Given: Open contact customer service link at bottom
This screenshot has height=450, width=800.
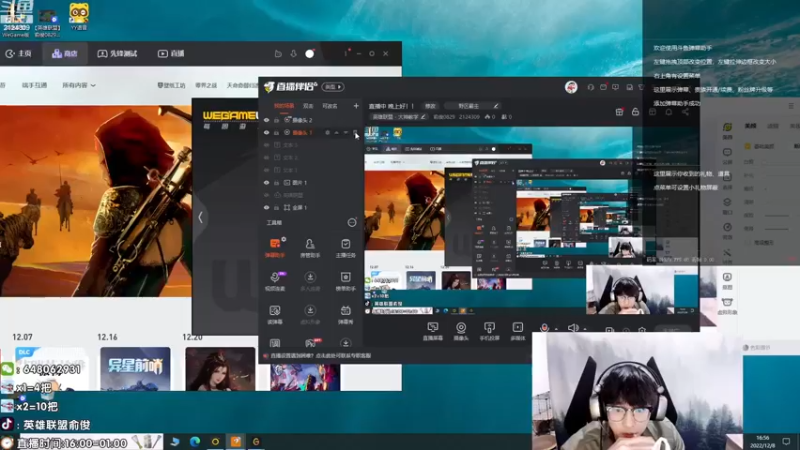Looking at the screenshot, I should click(x=321, y=356).
